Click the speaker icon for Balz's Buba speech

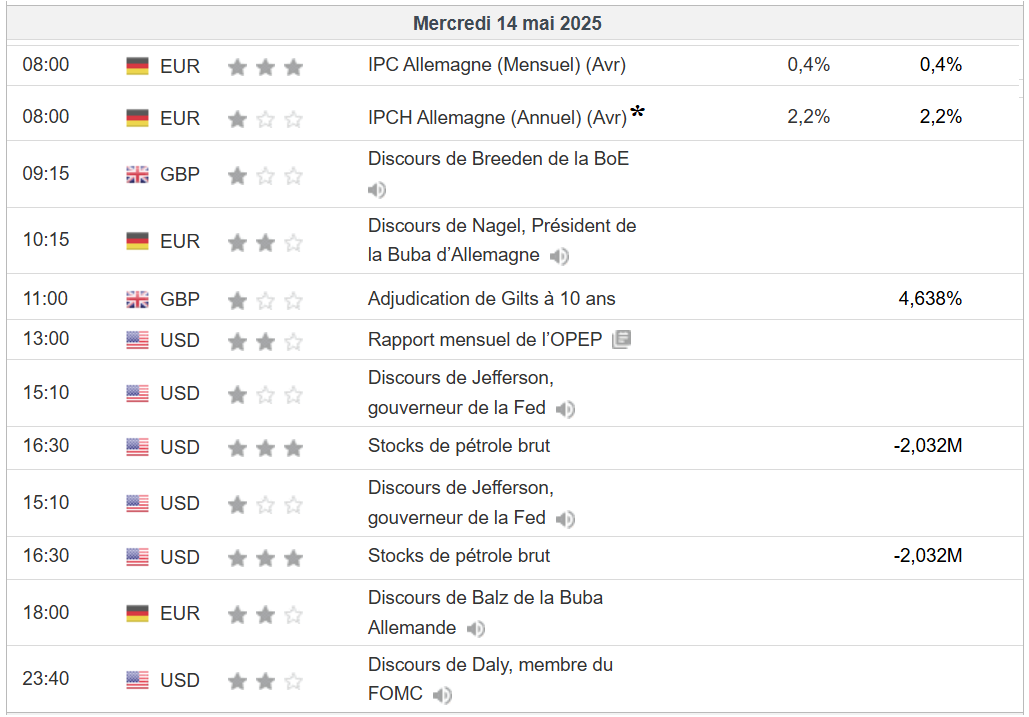(x=476, y=628)
